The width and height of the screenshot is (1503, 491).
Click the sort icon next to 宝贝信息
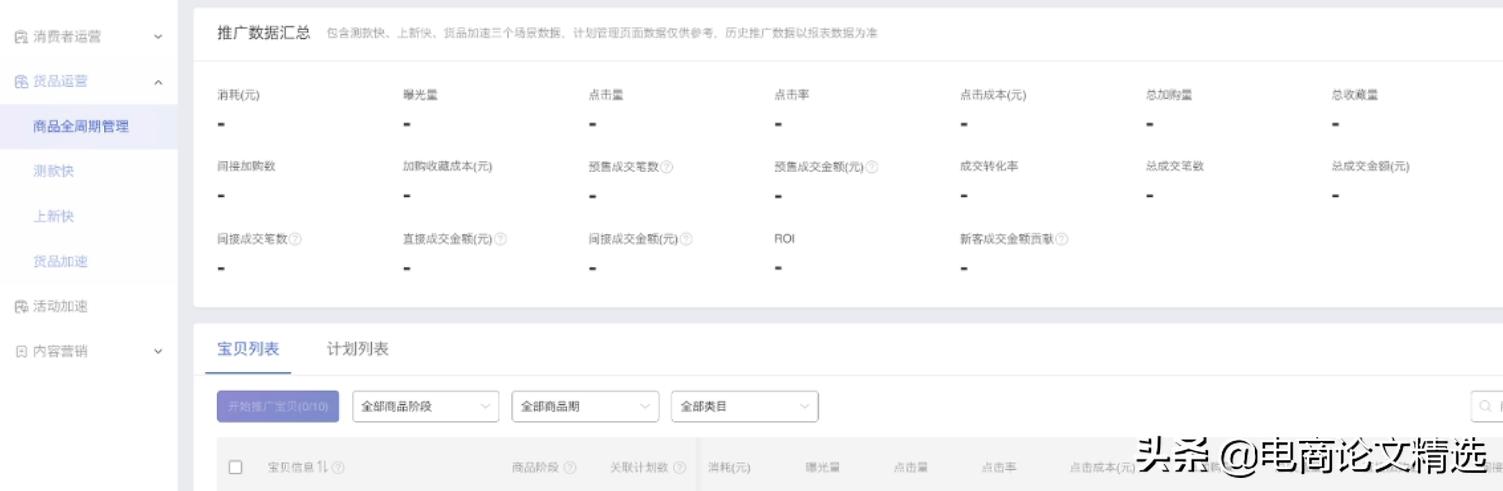pos(323,467)
